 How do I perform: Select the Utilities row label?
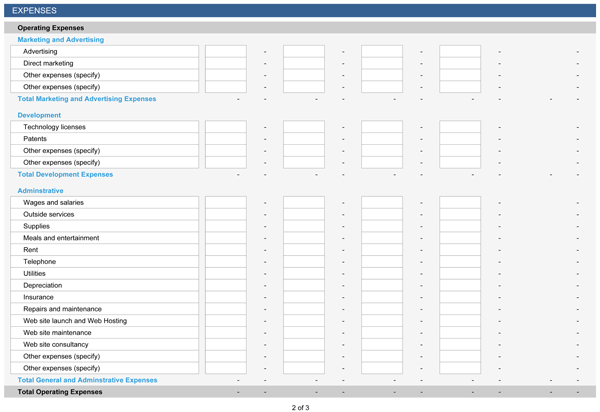[x=34, y=274]
